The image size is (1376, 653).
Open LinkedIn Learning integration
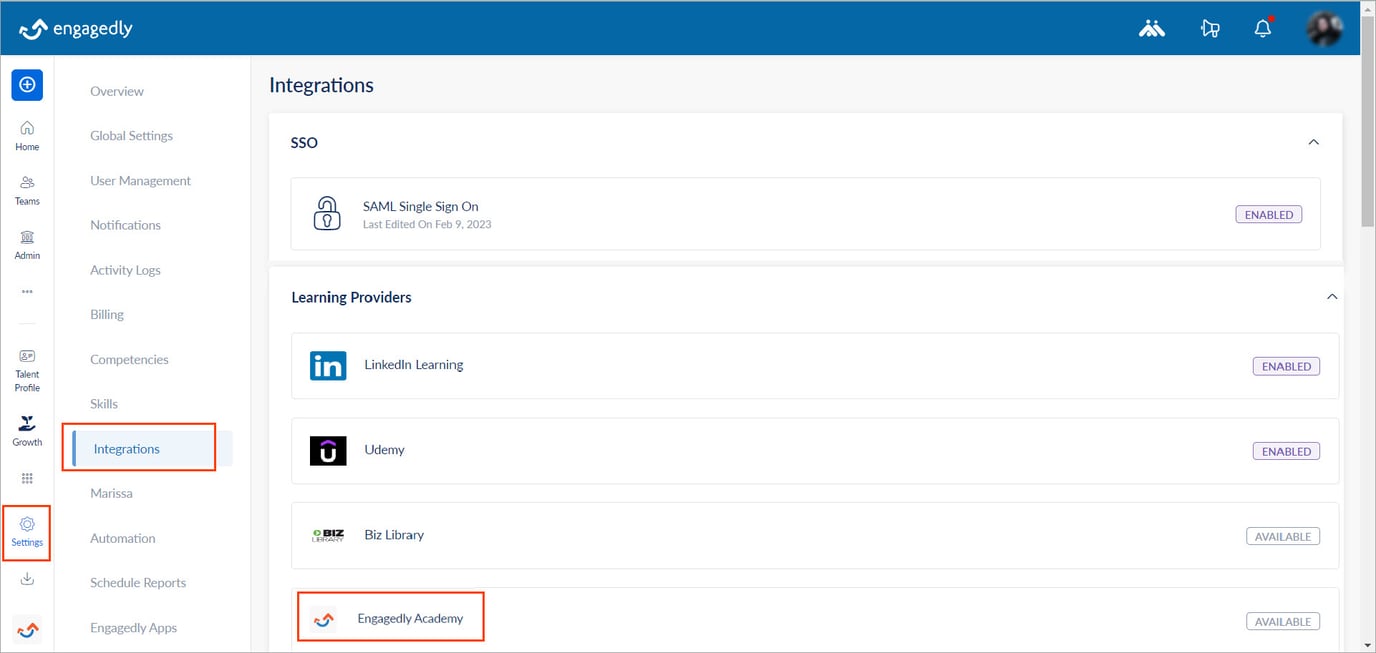point(815,366)
